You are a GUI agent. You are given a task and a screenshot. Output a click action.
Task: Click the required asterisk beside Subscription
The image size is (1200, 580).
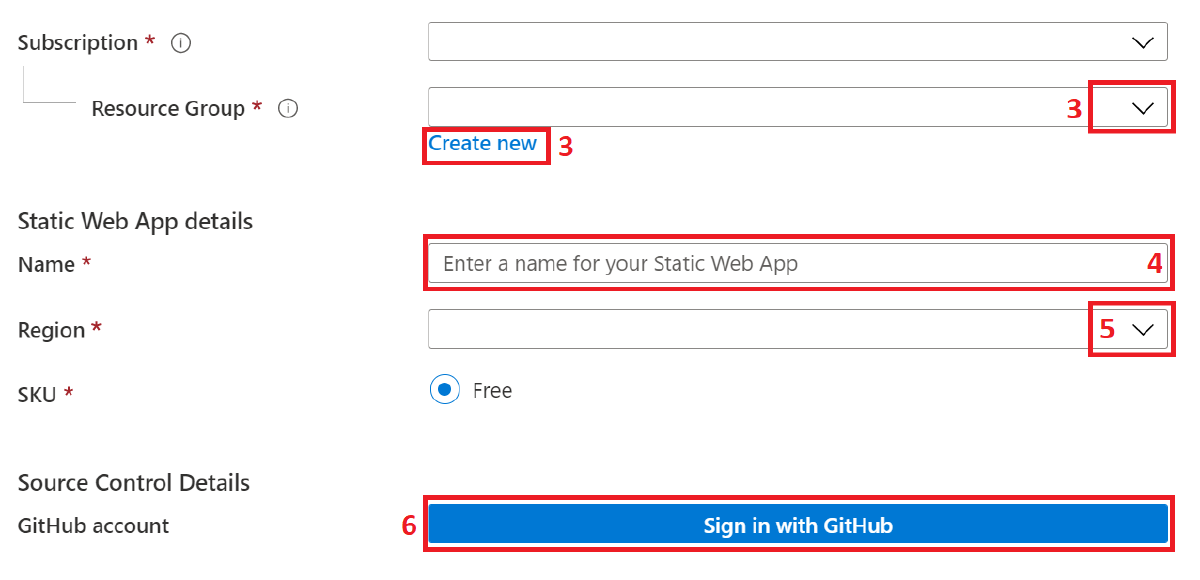pyautogui.click(x=152, y=38)
